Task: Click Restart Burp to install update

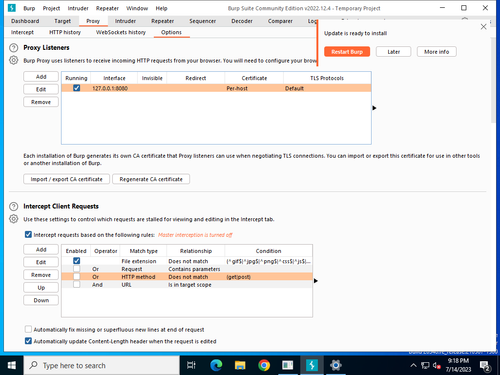Action: pyautogui.click(x=347, y=52)
